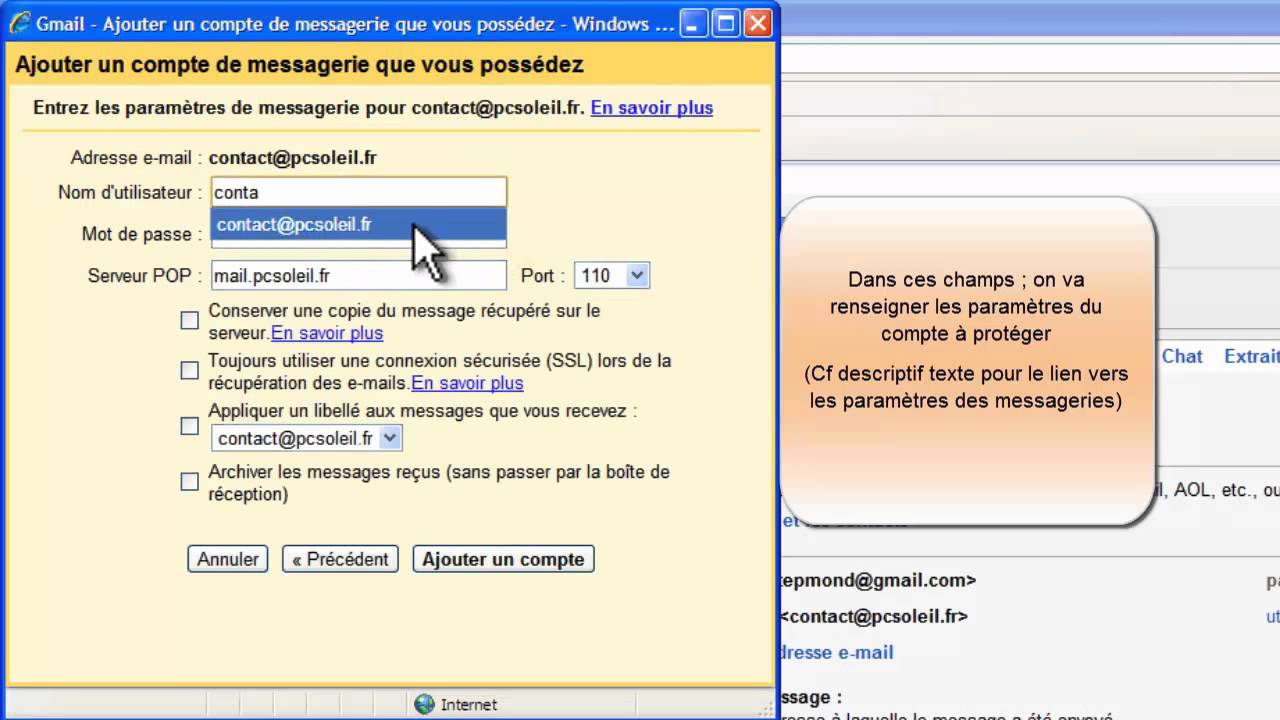Image resolution: width=1280 pixels, height=720 pixels.
Task: Click the <contact@pcsoleil.fr> text in background window
Action: [873, 616]
